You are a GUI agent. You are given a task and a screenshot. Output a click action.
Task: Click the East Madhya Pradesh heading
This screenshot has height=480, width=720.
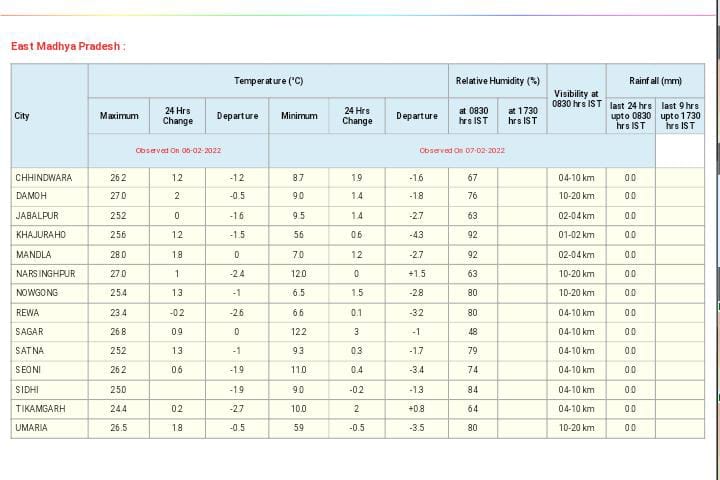click(68, 47)
